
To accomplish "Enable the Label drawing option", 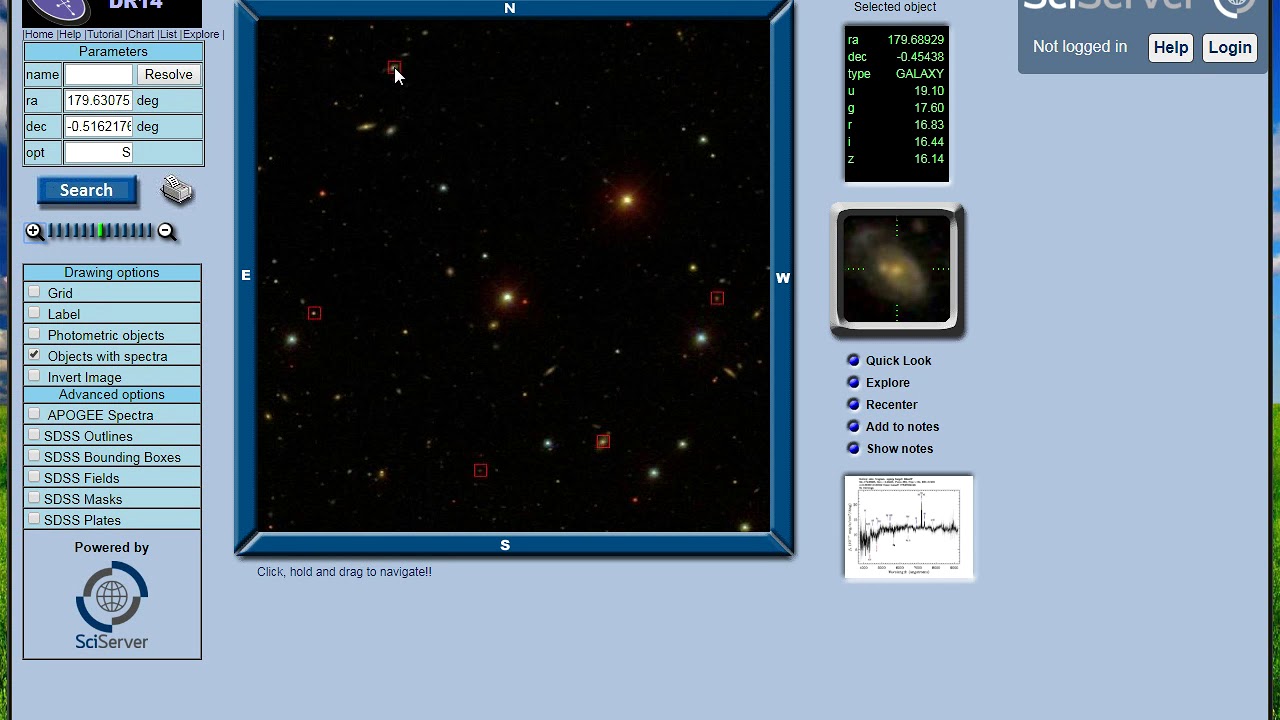I will [35, 313].
